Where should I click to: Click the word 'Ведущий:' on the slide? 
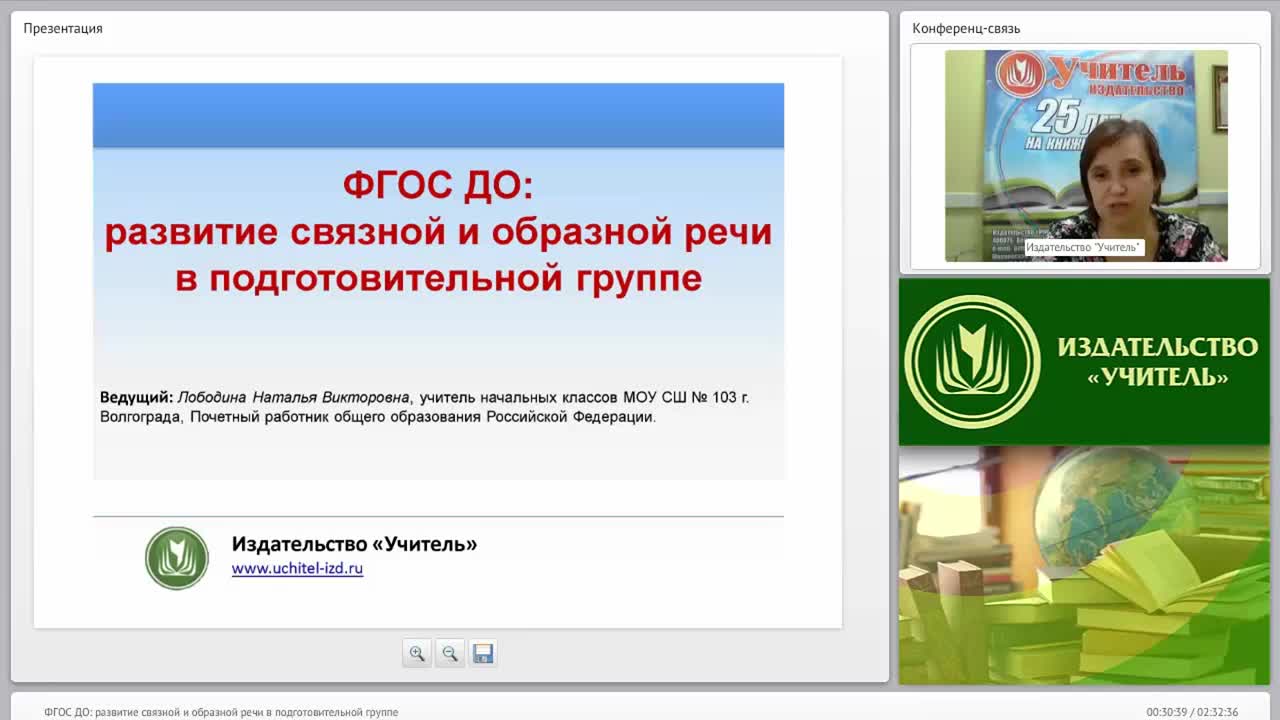[x=136, y=397]
